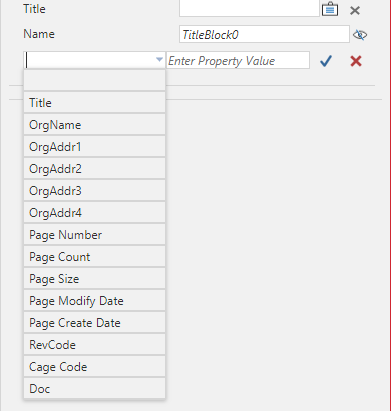Select the Page Number property
391x411 pixels.
pyautogui.click(x=95, y=234)
